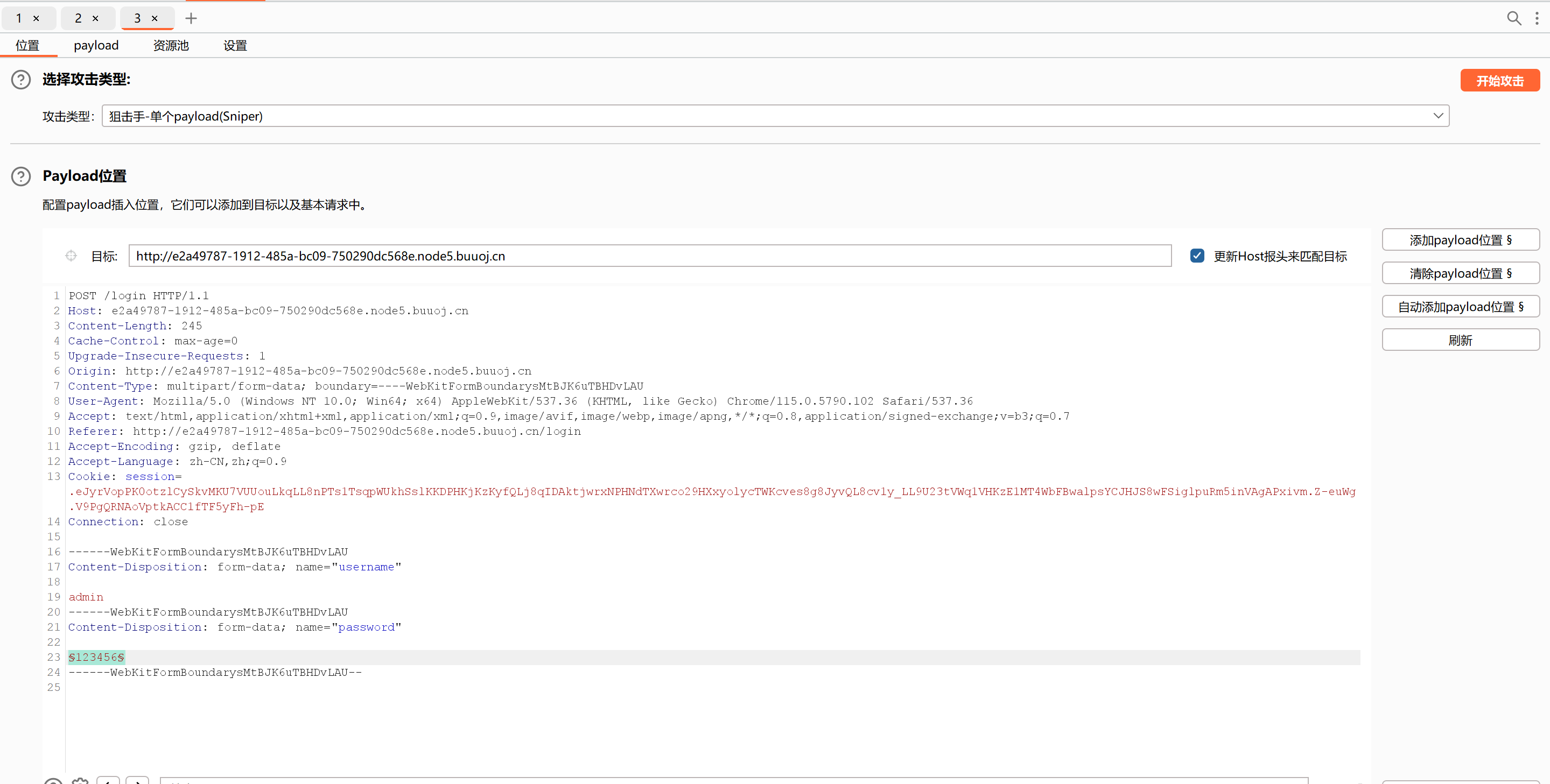The image size is (1550, 784).
Task: Click the target crosshair icon
Action: pos(71,256)
